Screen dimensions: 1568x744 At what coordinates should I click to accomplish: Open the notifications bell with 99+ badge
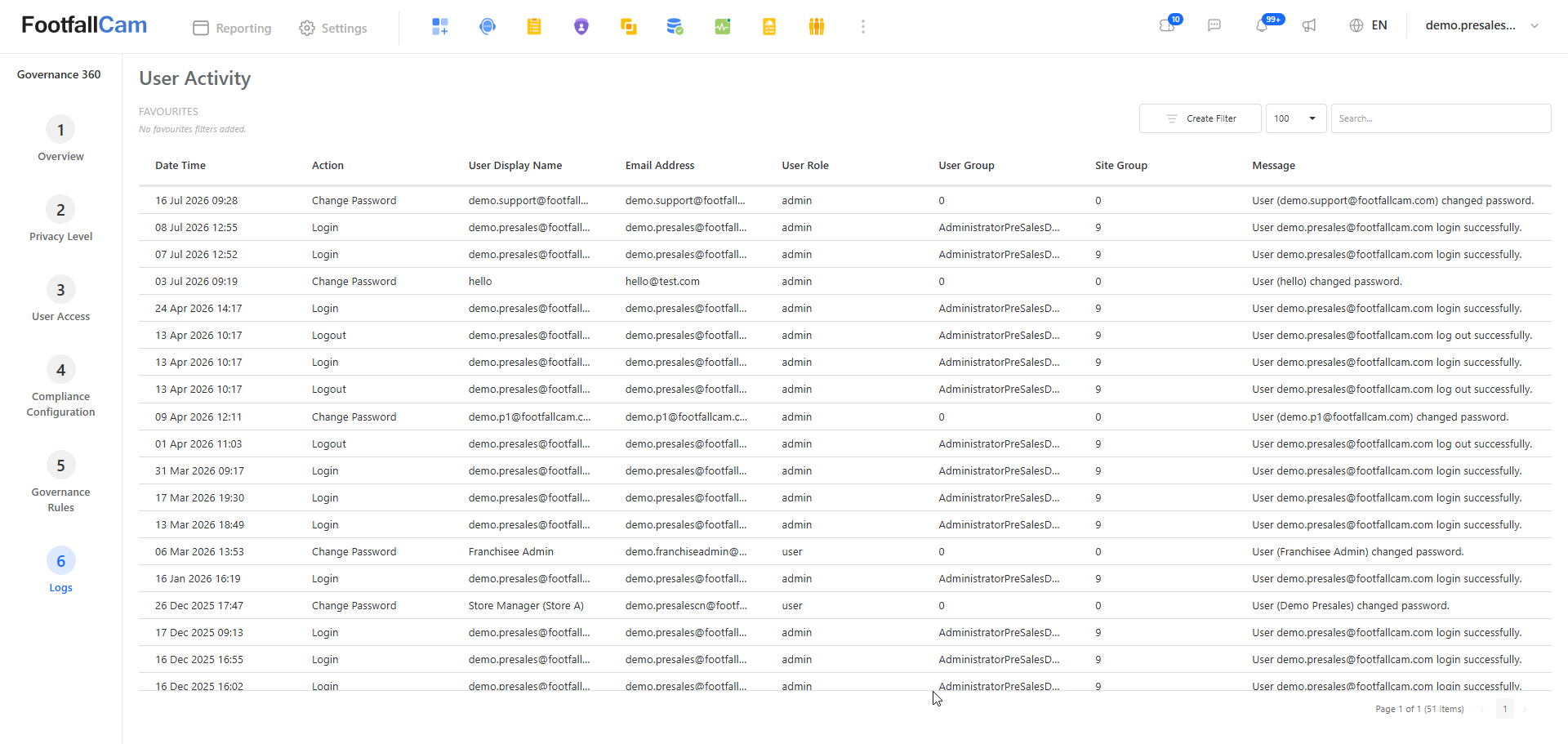click(1263, 25)
